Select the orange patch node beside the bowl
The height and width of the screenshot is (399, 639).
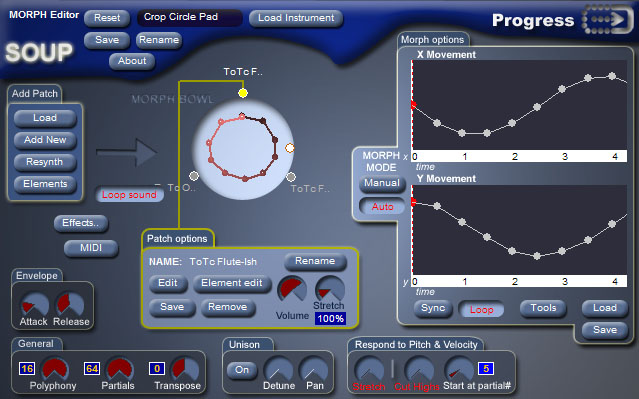[289, 148]
